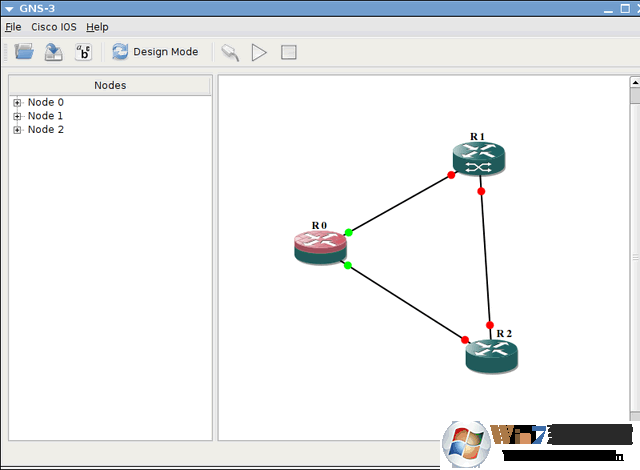640x470 pixels.
Task: Minimize the GNS-3 window
Action: [608, 9]
